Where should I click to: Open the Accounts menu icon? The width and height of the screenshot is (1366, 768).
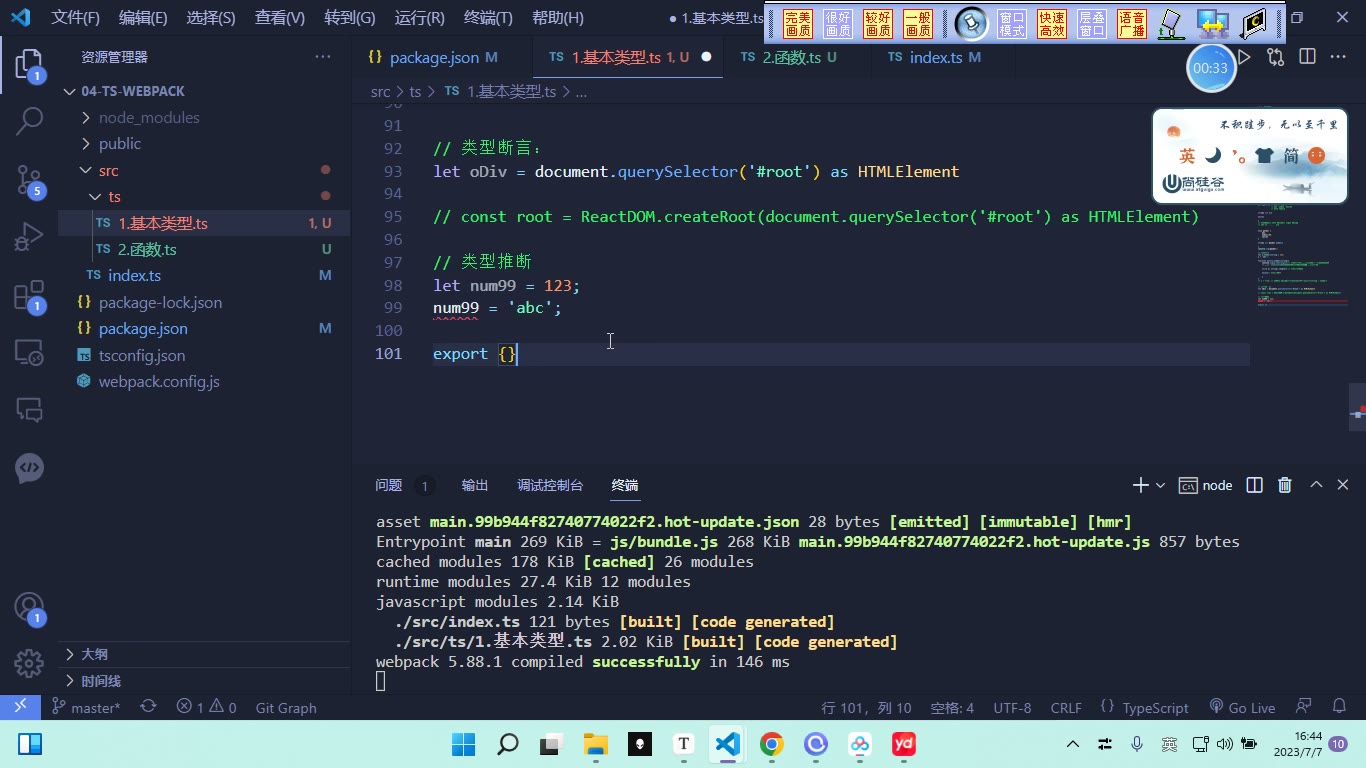[29, 607]
